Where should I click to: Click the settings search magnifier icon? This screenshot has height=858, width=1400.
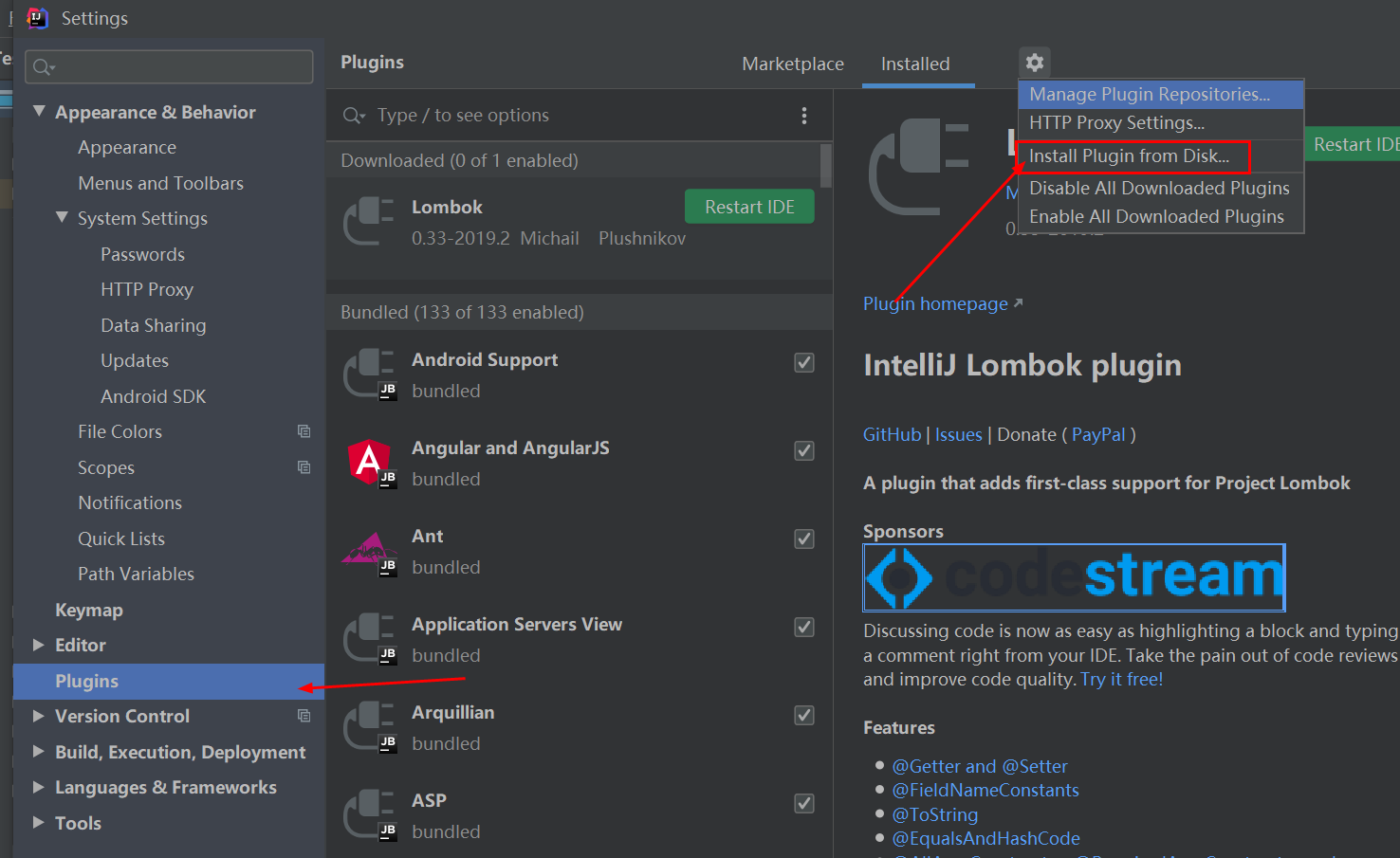click(x=44, y=66)
